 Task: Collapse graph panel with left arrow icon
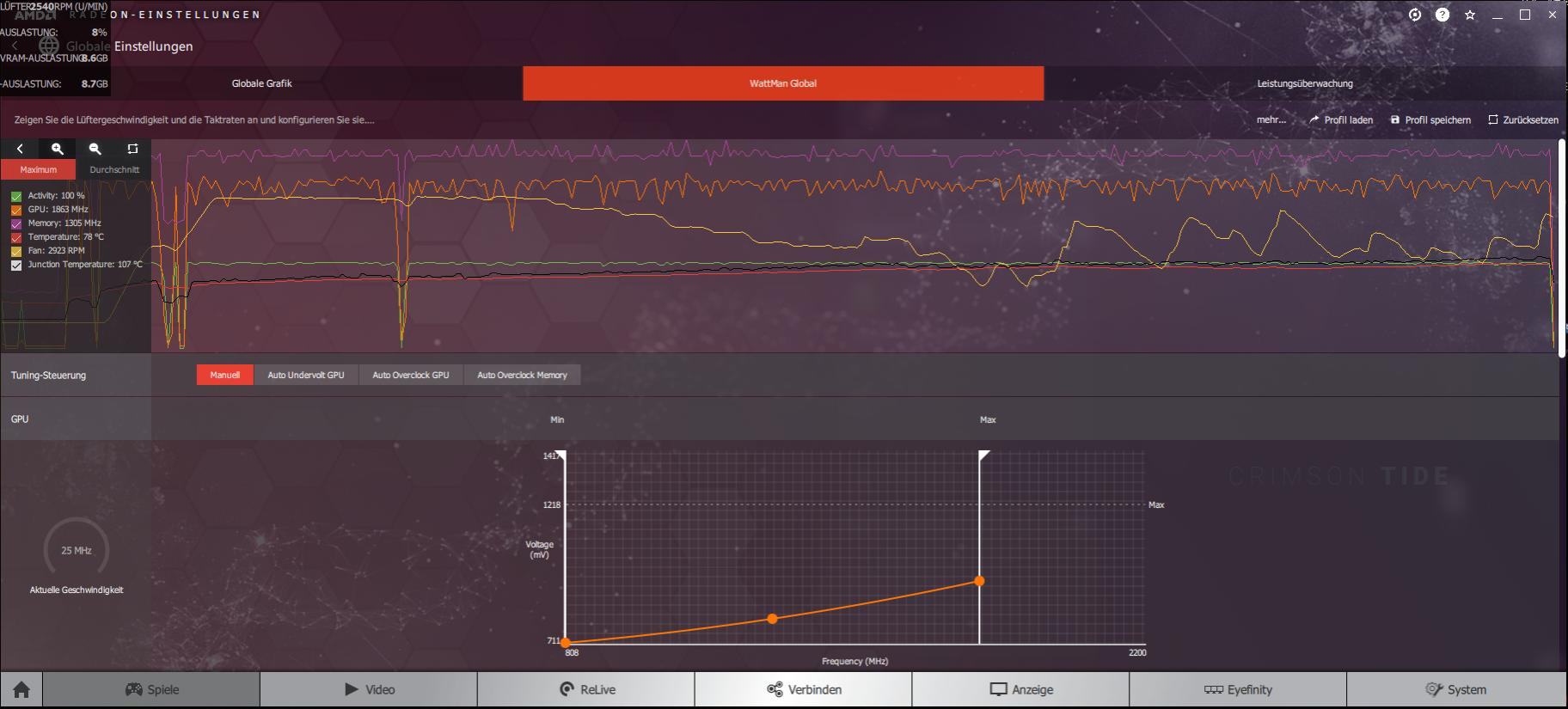(x=20, y=149)
